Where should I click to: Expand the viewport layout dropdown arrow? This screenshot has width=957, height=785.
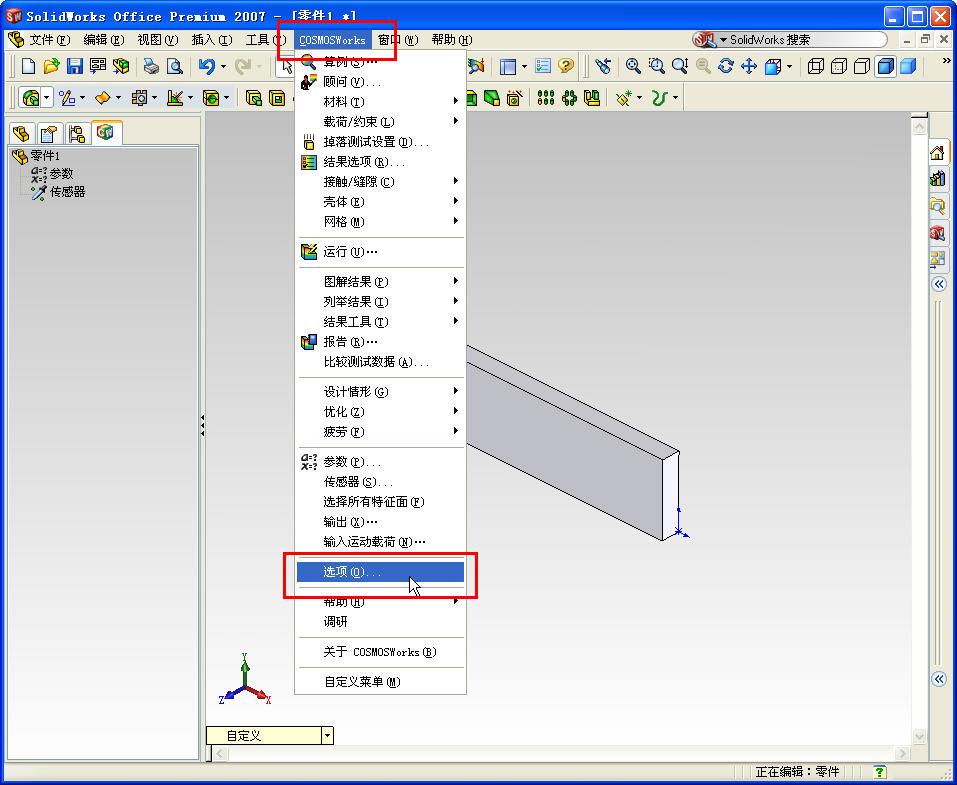(x=524, y=66)
